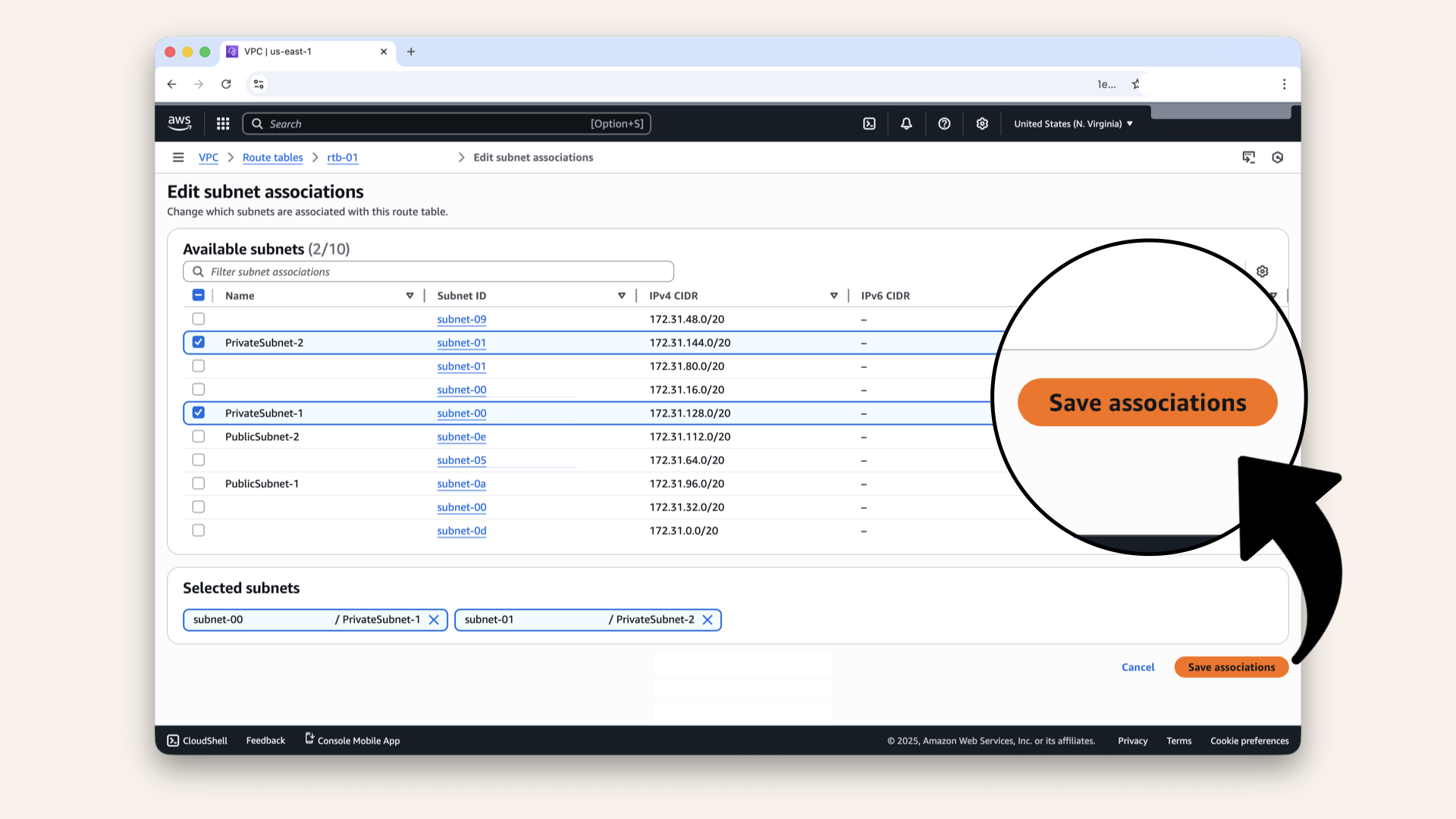Open CloudShell from the top navigation bar

tap(869, 123)
